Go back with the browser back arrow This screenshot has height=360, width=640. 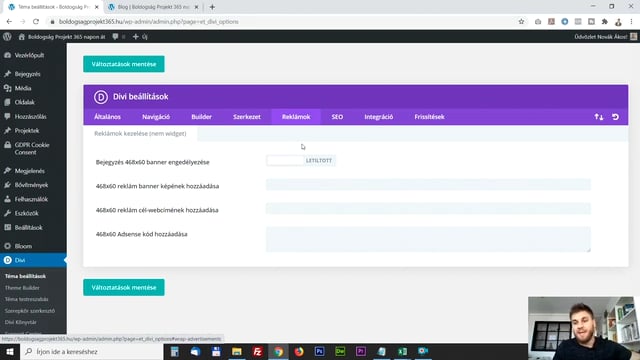9,22
